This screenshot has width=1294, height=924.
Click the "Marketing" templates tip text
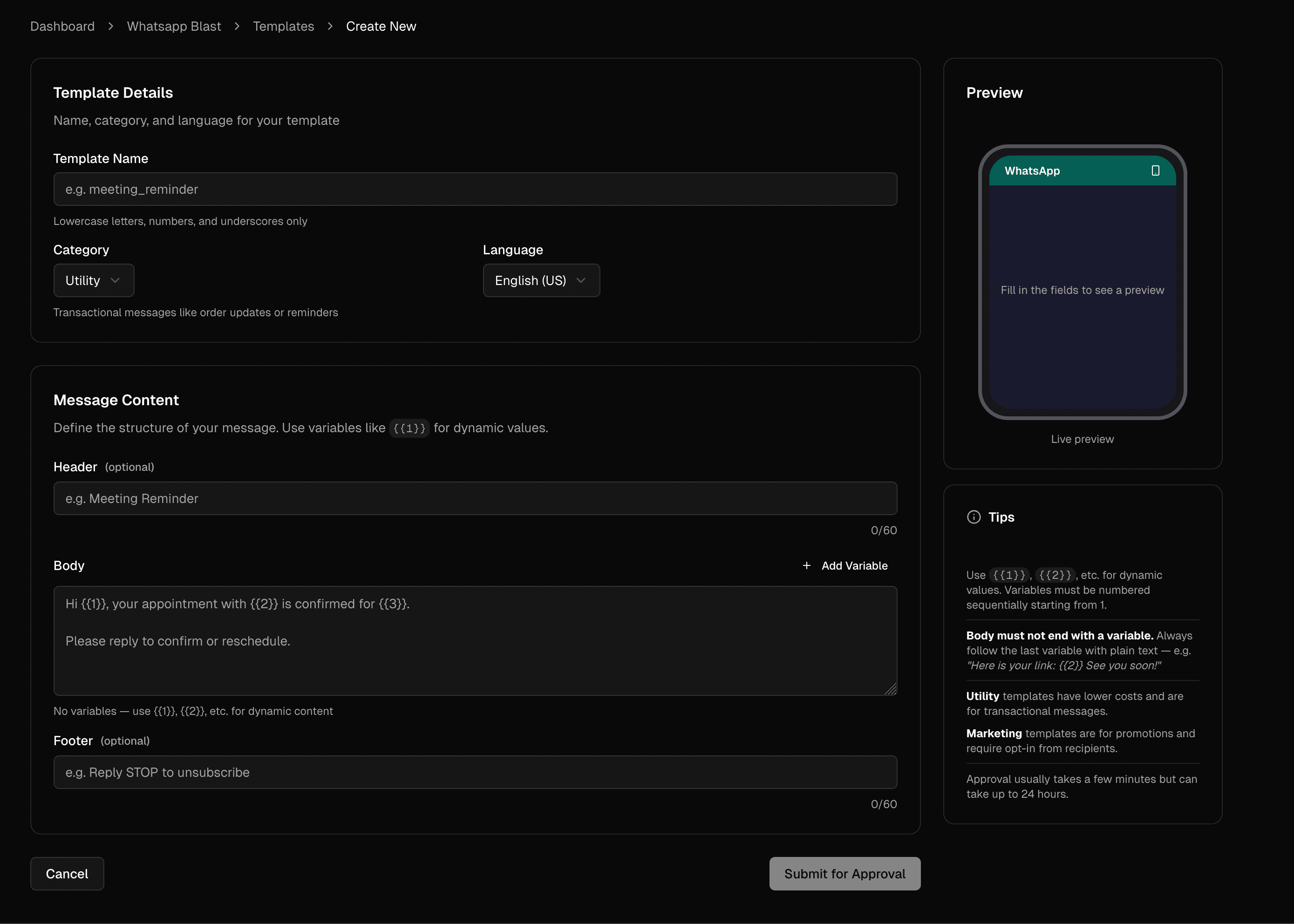[x=1081, y=741]
